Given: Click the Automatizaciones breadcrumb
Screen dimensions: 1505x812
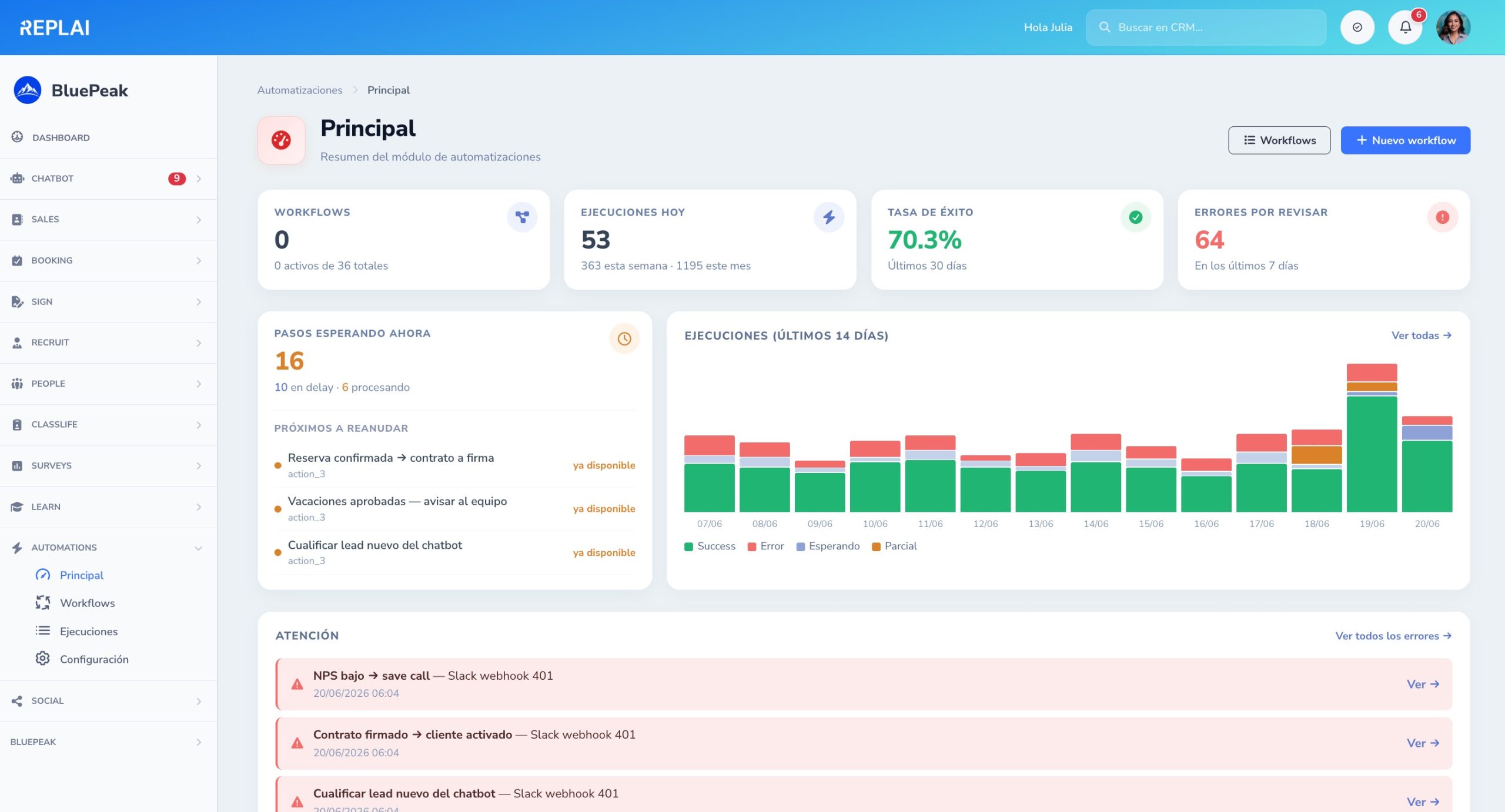Looking at the screenshot, I should [x=300, y=90].
